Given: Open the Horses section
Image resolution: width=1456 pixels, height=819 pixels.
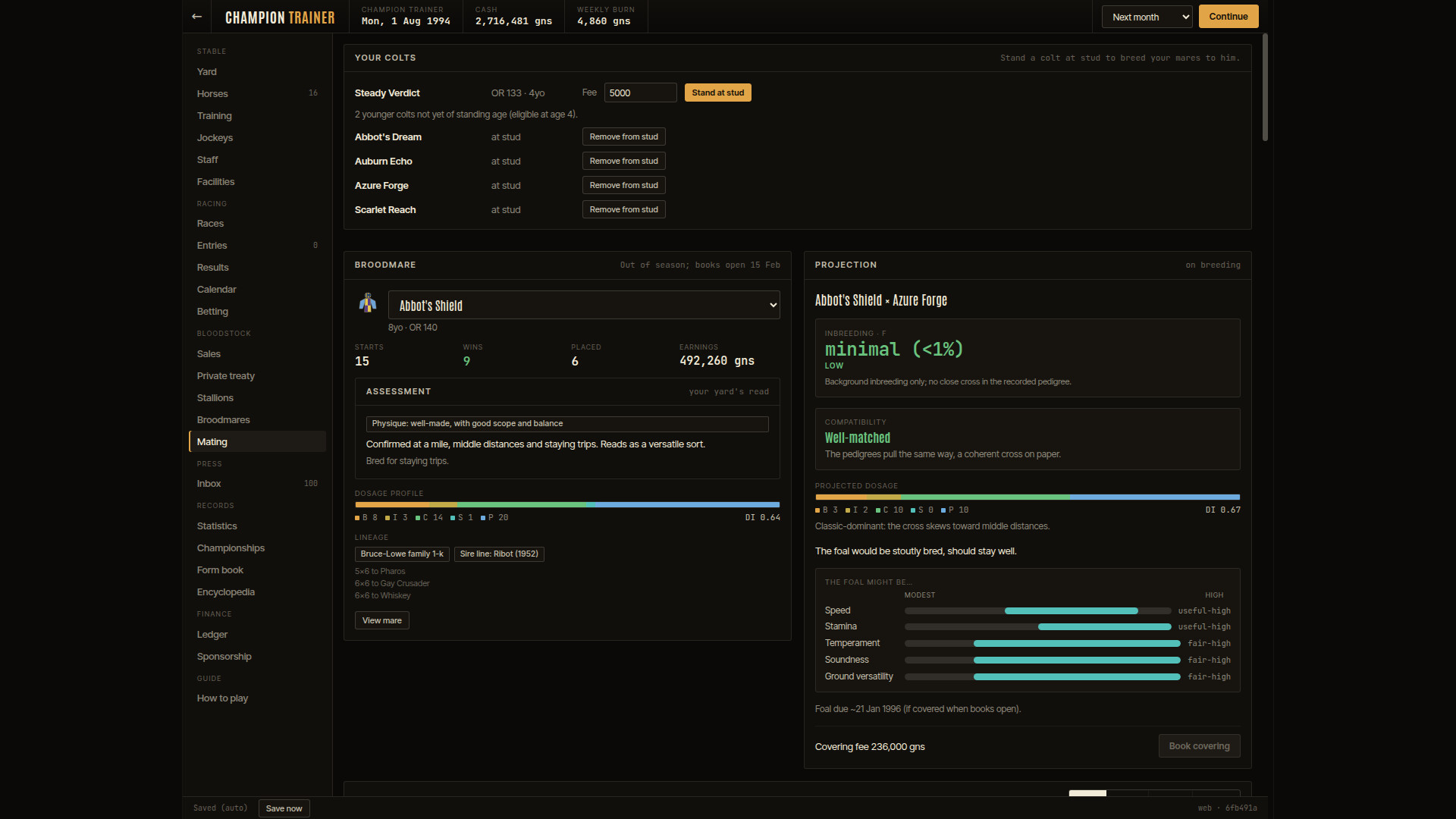Looking at the screenshot, I should (x=257, y=94).
